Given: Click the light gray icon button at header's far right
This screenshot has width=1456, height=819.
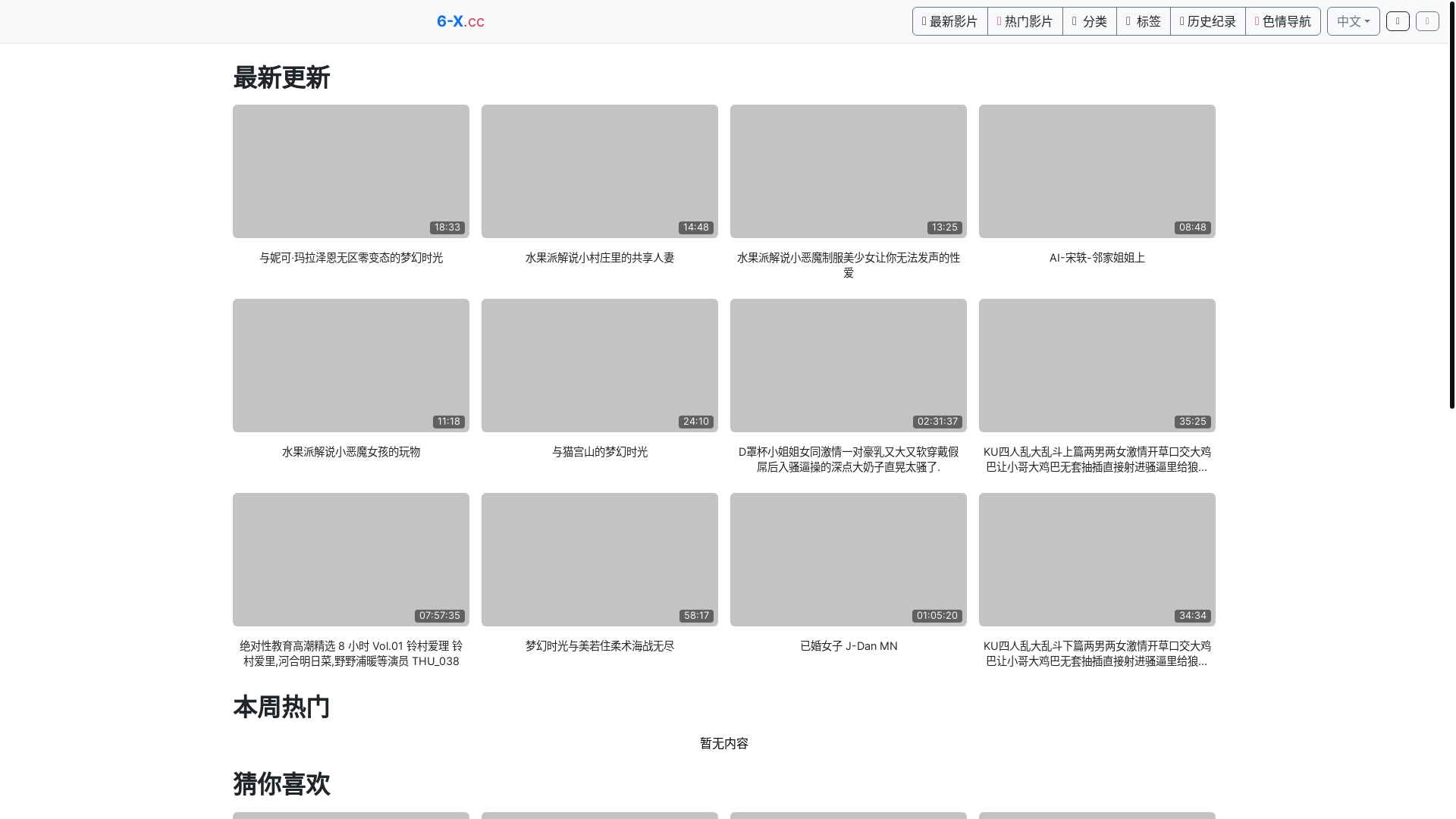Looking at the screenshot, I should coord(1427,21).
